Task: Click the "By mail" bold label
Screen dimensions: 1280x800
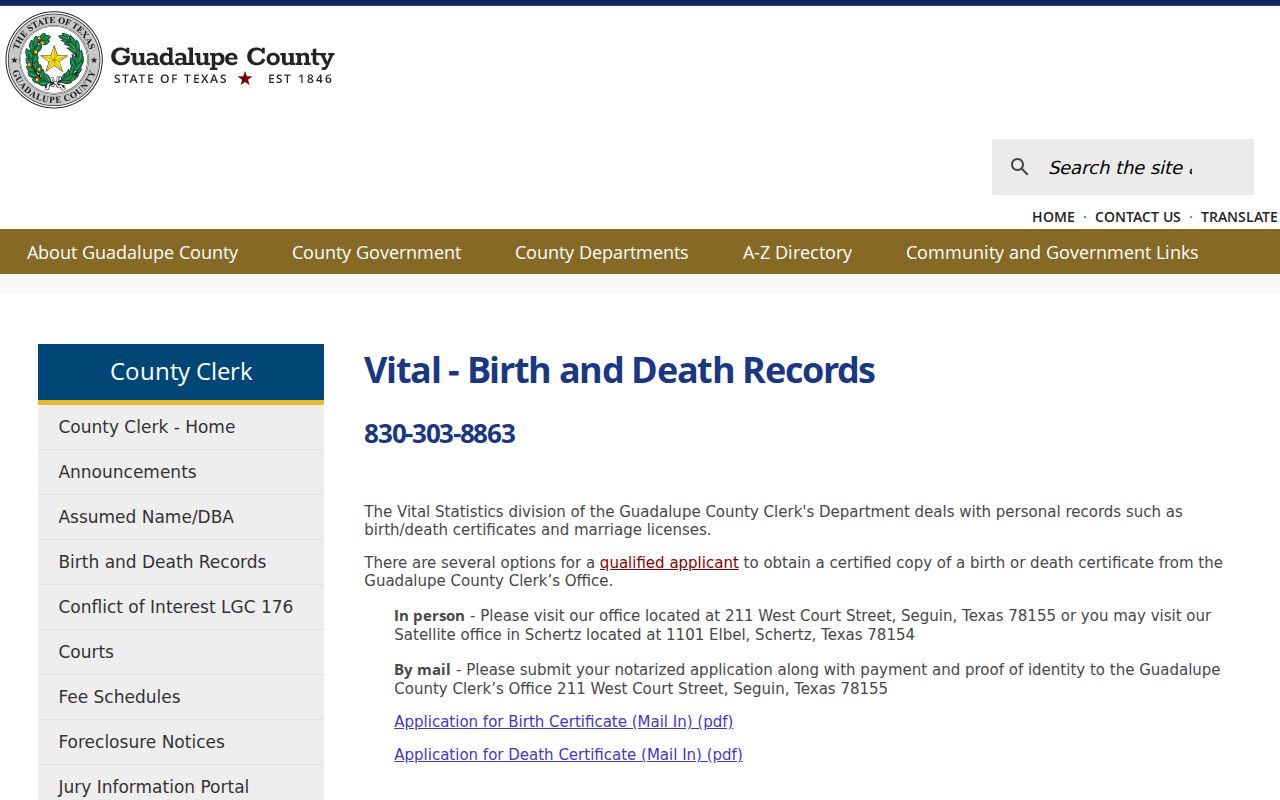Action: pos(422,670)
